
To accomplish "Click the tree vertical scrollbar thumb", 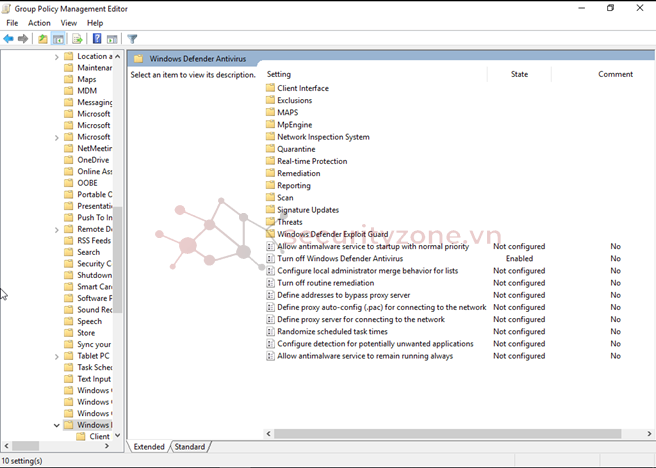I will (118, 259).
